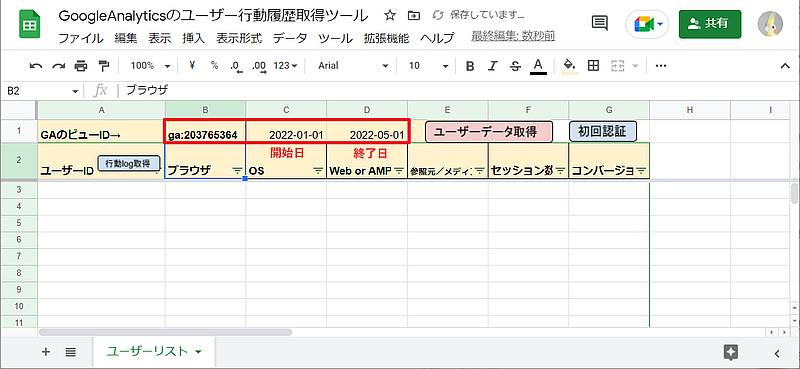Open the 123 number formats dropdown
The height and width of the screenshot is (369, 800).
tap(285, 66)
